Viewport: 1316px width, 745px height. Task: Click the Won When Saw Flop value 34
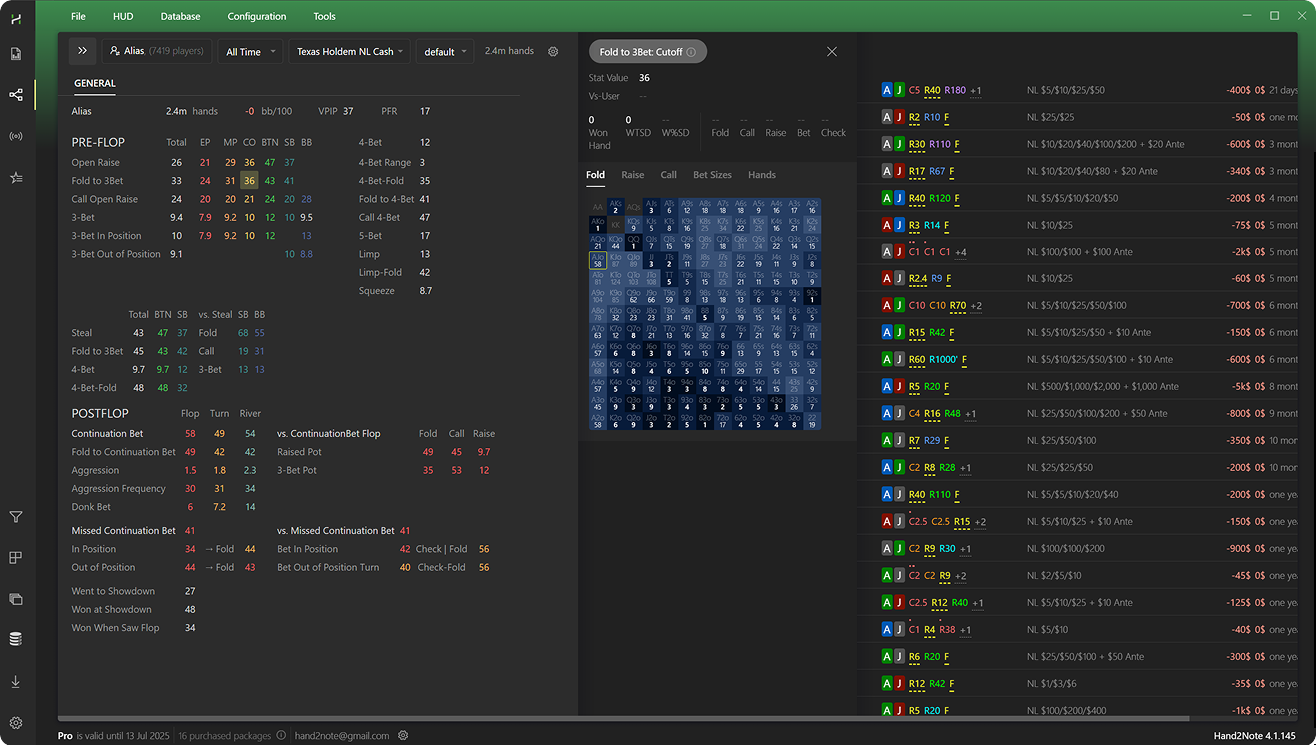[x=190, y=628]
